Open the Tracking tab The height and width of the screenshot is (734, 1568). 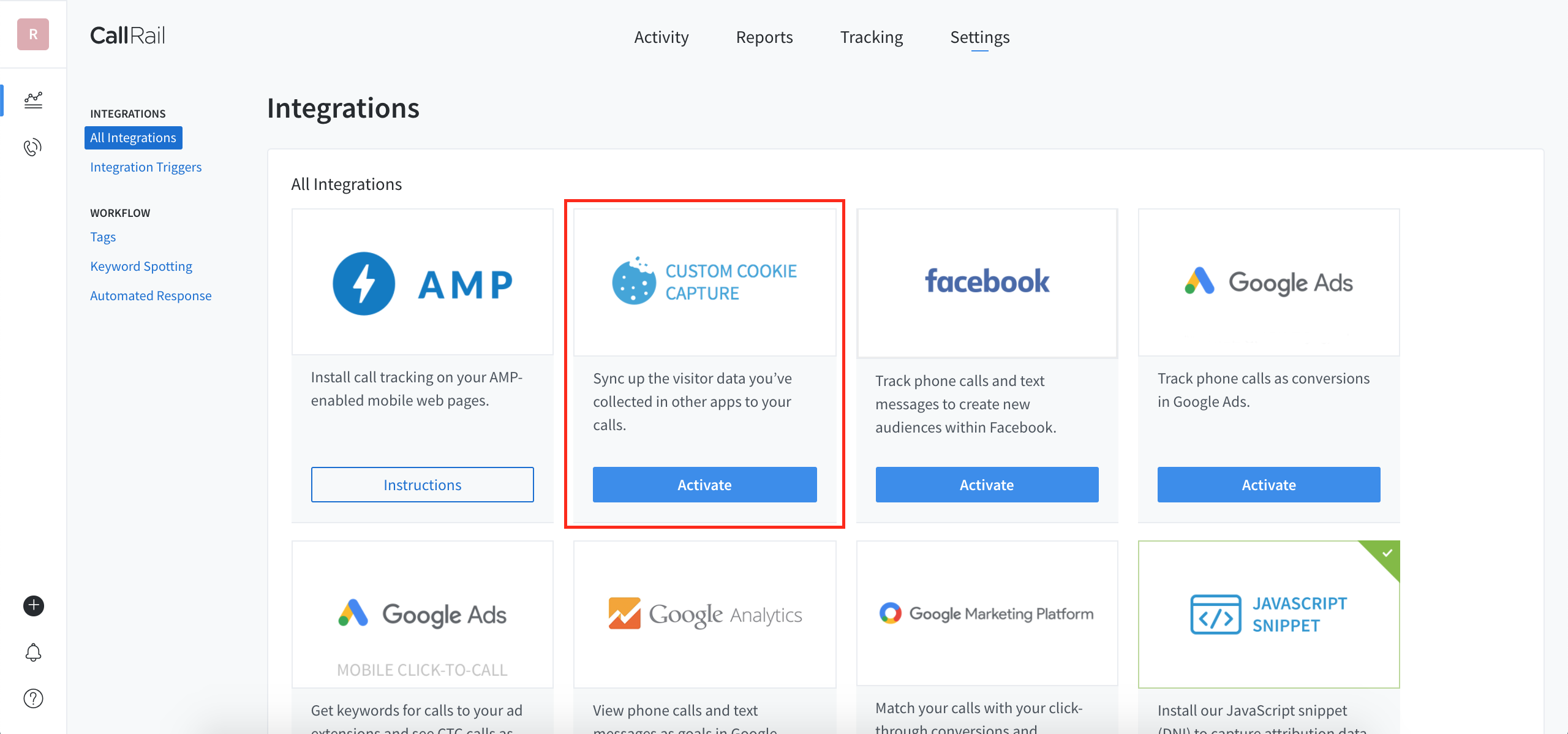coord(872,37)
